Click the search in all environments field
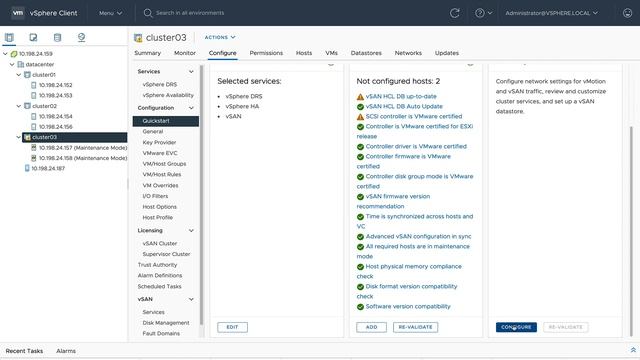The height and width of the screenshot is (360, 640). 190,13
